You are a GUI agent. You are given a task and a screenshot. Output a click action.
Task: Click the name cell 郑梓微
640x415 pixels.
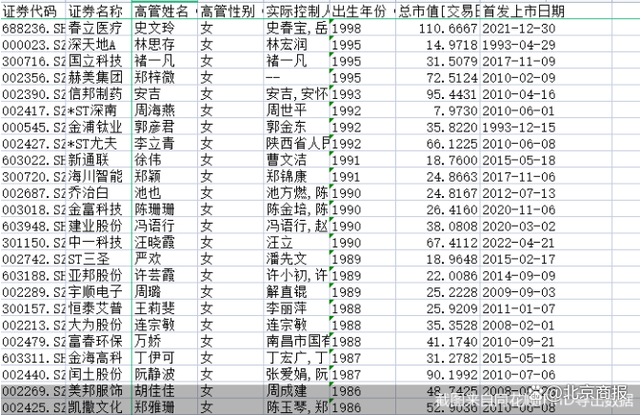[x=164, y=78]
